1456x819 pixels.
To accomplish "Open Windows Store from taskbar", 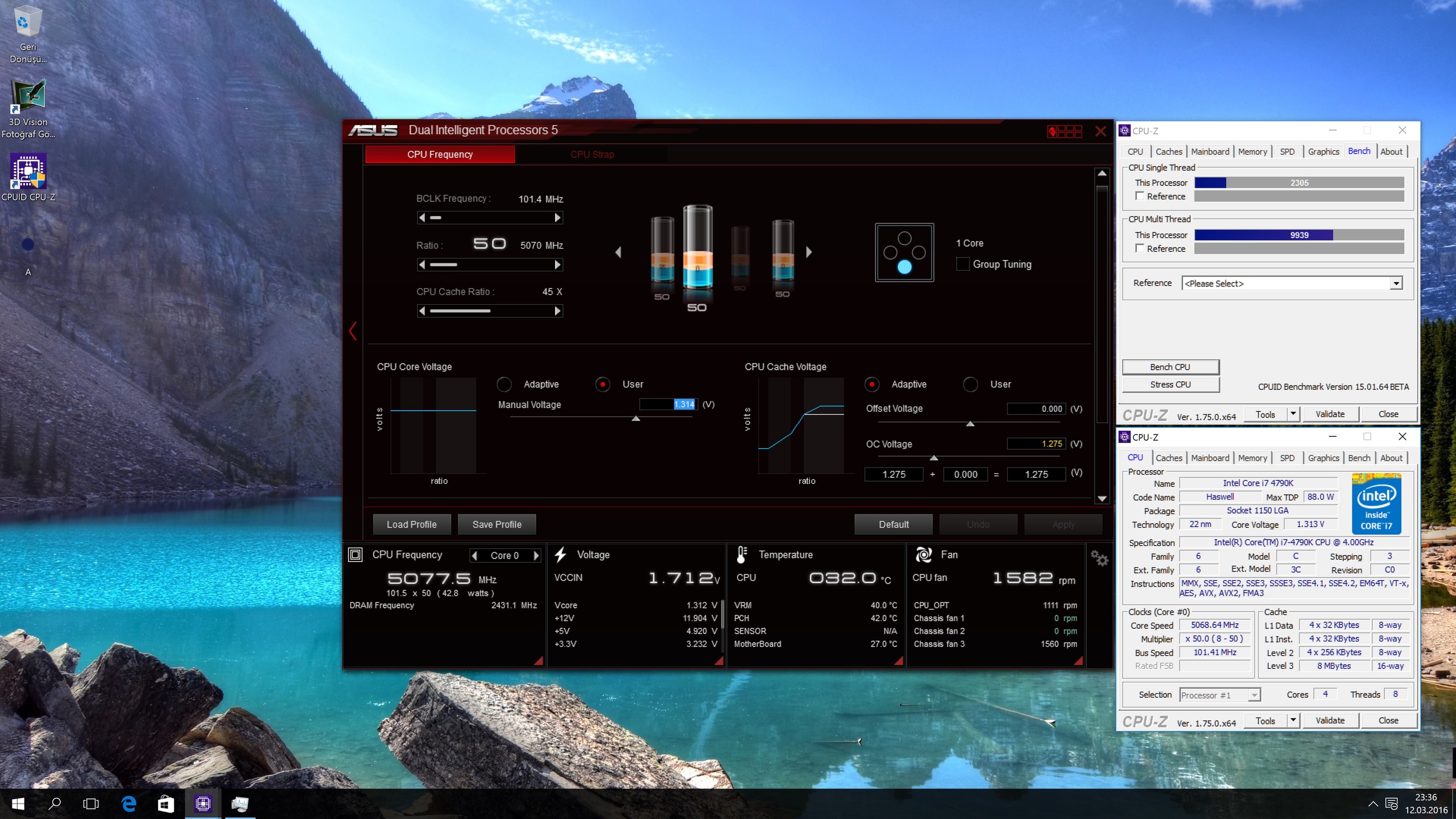I will pyautogui.click(x=166, y=804).
